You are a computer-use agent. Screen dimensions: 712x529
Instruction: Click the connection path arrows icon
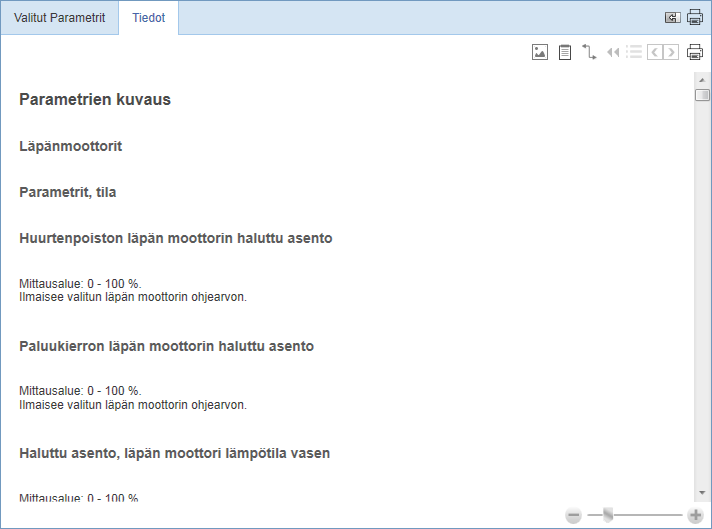(x=589, y=52)
